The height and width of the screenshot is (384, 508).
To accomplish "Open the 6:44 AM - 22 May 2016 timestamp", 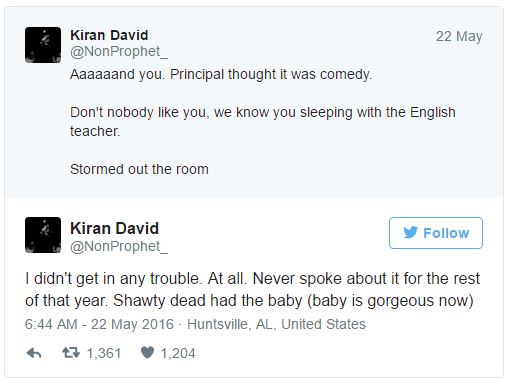I will pyautogui.click(x=99, y=324).
